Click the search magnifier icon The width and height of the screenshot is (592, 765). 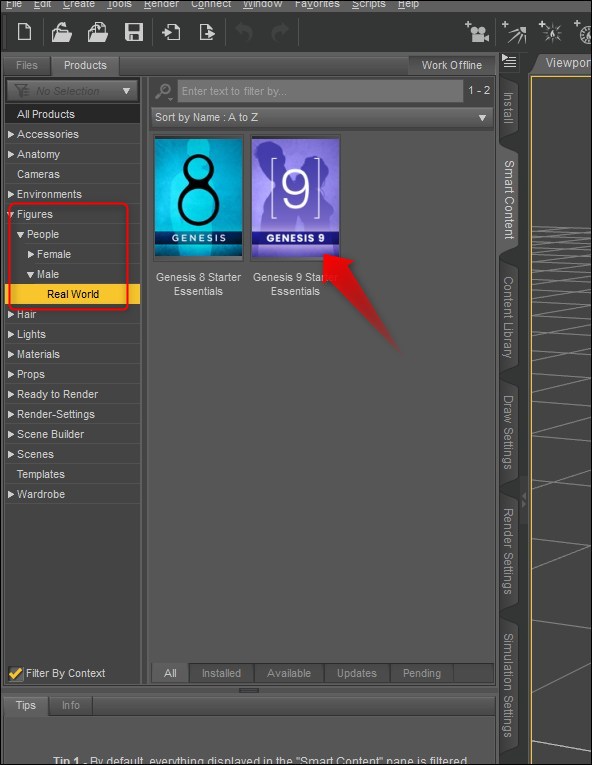[x=163, y=91]
